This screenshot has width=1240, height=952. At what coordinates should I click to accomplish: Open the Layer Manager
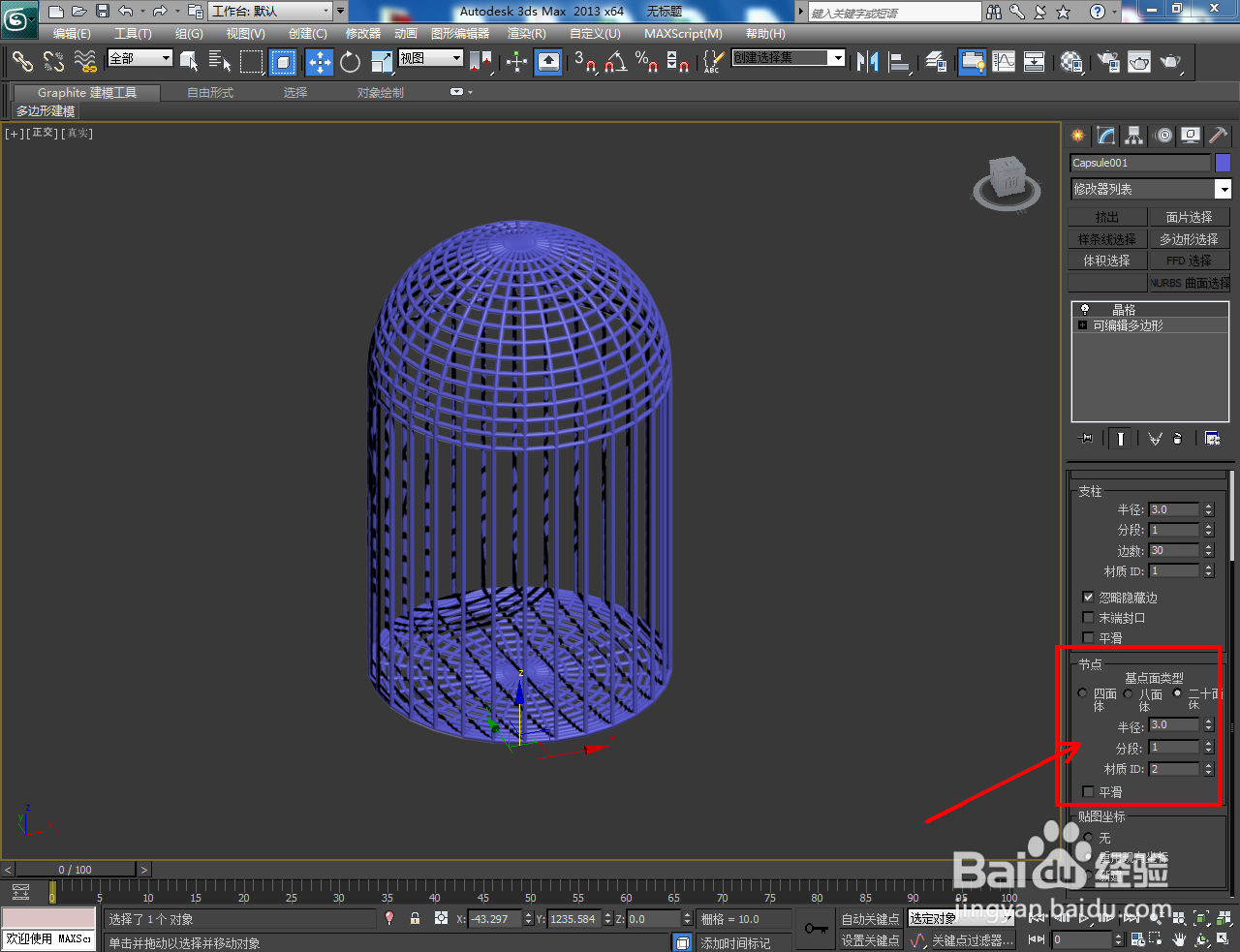pos(936,62)
